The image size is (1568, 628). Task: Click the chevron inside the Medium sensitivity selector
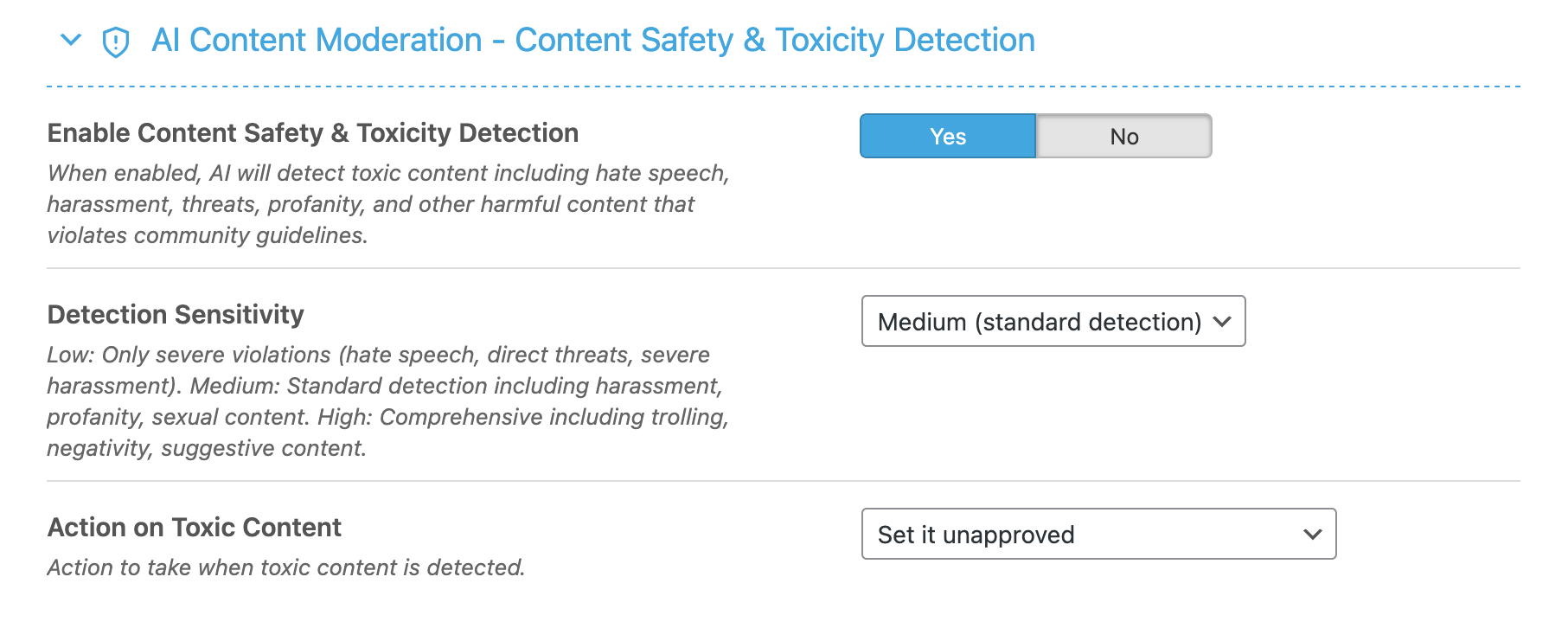coord(1223,322)
